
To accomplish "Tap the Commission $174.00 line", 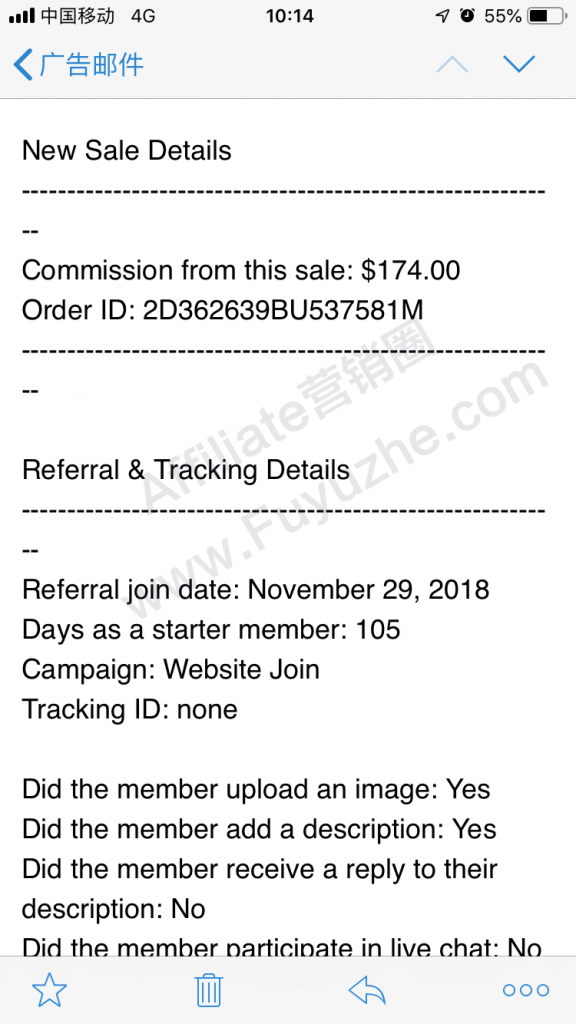I will (x=241, y=270).
